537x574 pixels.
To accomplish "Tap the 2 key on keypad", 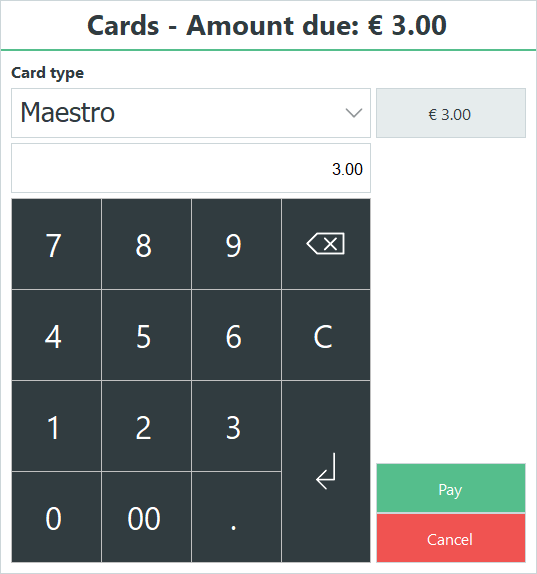I will 146,426.
